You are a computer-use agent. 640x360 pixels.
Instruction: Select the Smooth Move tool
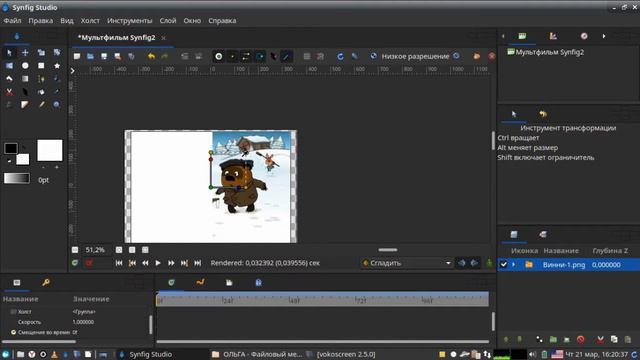point(25,53)
